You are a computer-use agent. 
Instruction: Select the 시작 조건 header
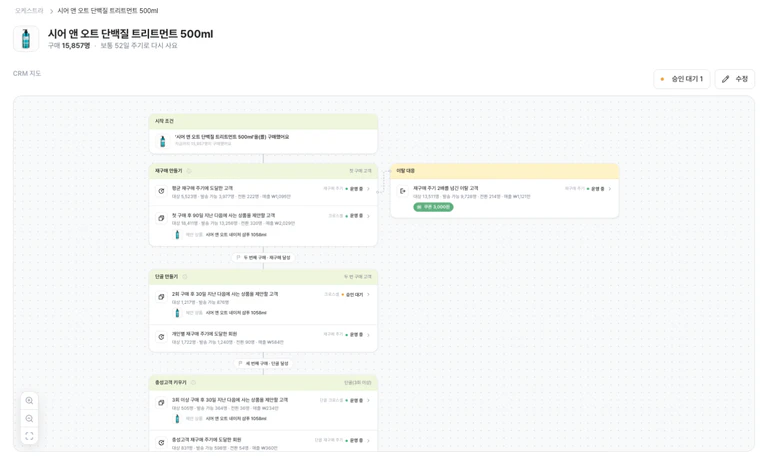[263, 121]
